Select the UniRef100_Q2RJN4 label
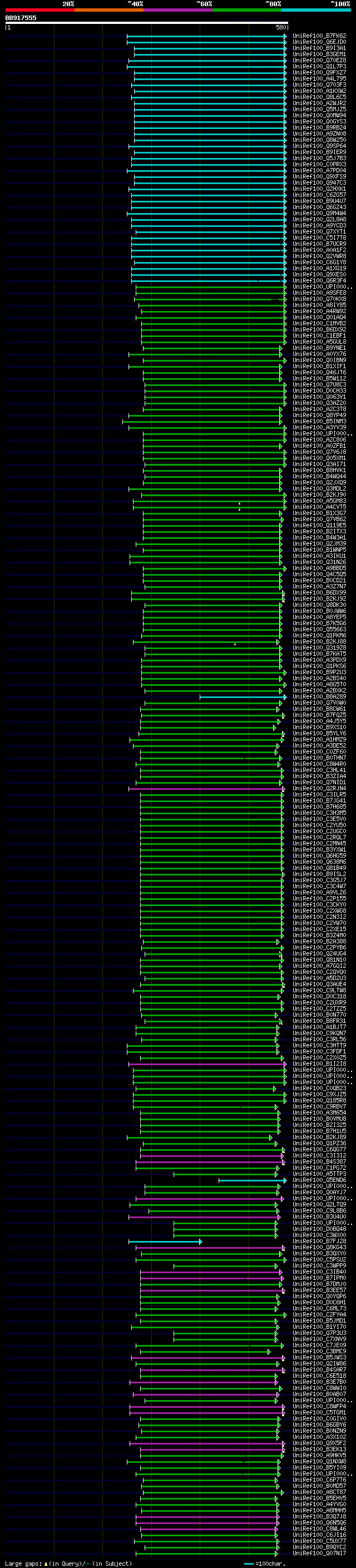The width and height of the screenshot is (356, 1568). (x=319, y=789)
